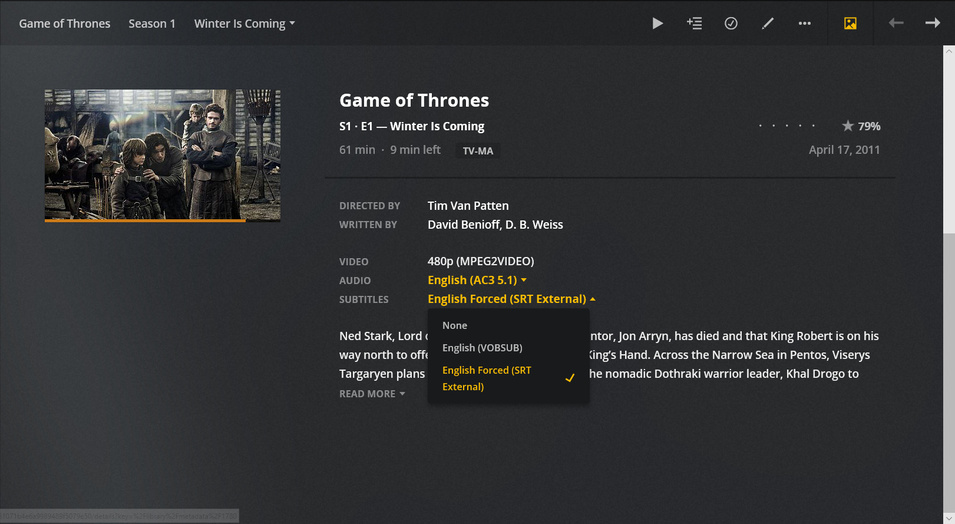The width and height of the screenshot is (955, 524).
Task: Open writer D. B. Weiss link
Action: coord(534,225)
